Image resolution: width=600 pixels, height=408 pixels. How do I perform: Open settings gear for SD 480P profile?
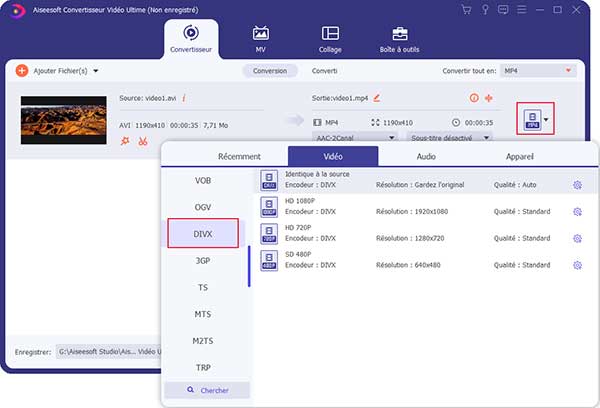point(577,265)
